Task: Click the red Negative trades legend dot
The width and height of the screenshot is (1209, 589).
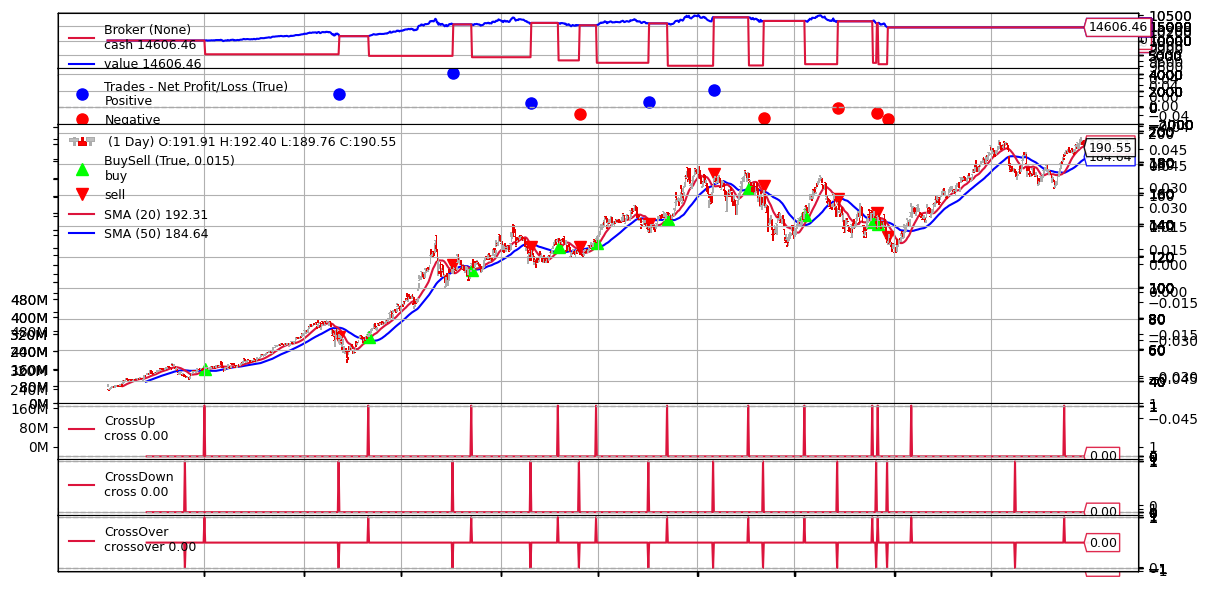Action: click(82, 119)
